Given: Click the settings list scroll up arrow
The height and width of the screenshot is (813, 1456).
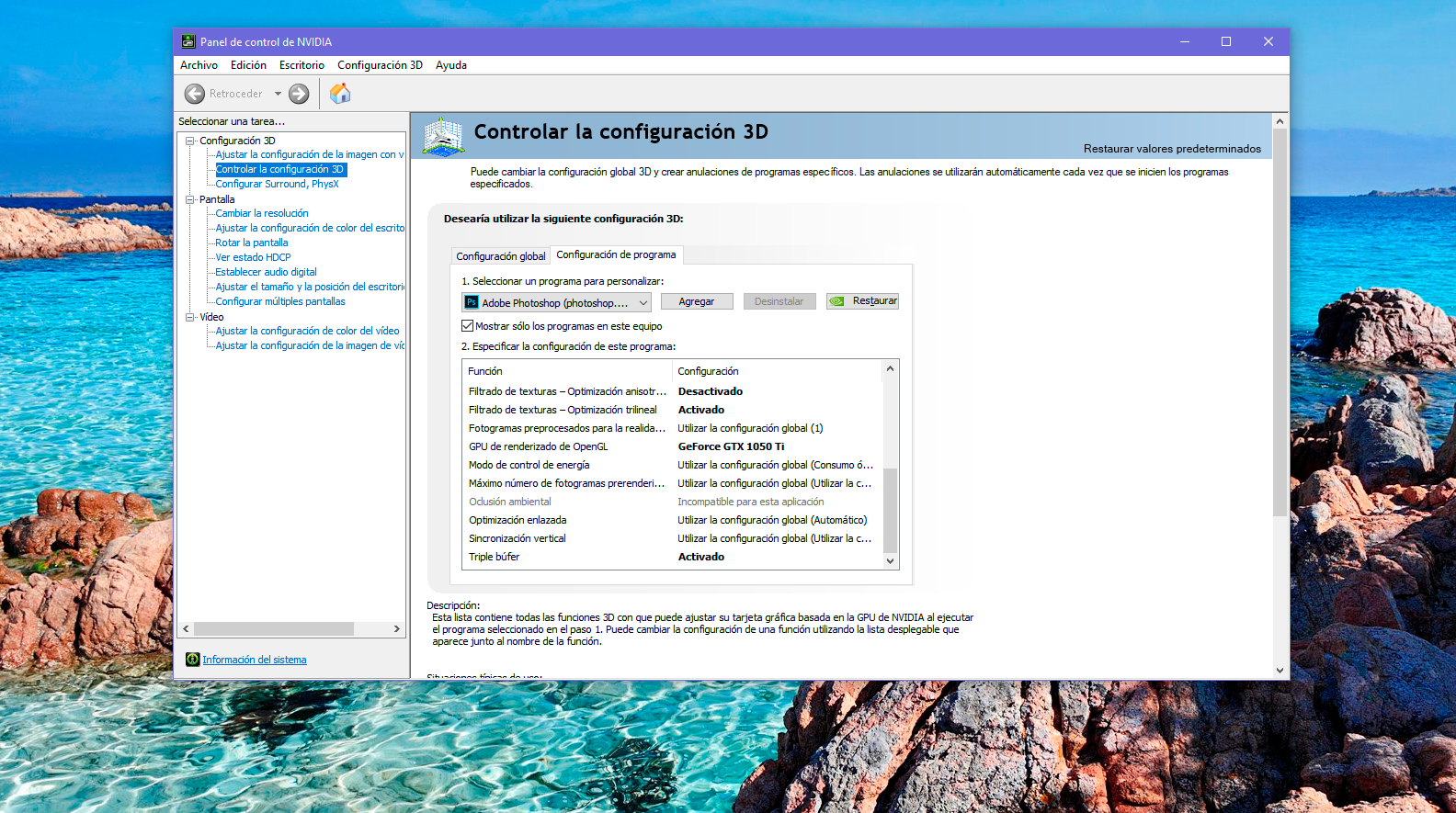Looking at the screenshot, I should pyautogui.click(x=890, y=368).
